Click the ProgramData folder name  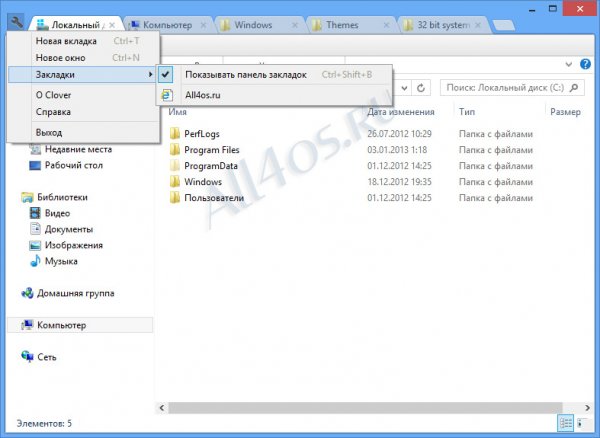click(211, 166)
